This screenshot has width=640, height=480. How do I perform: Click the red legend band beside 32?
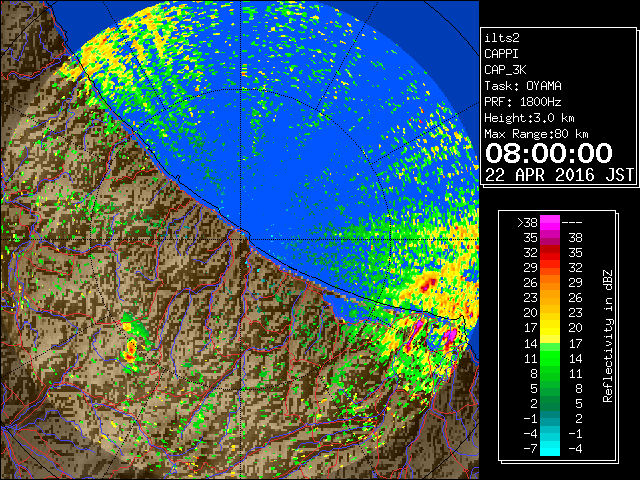click(x=550, y=252)
